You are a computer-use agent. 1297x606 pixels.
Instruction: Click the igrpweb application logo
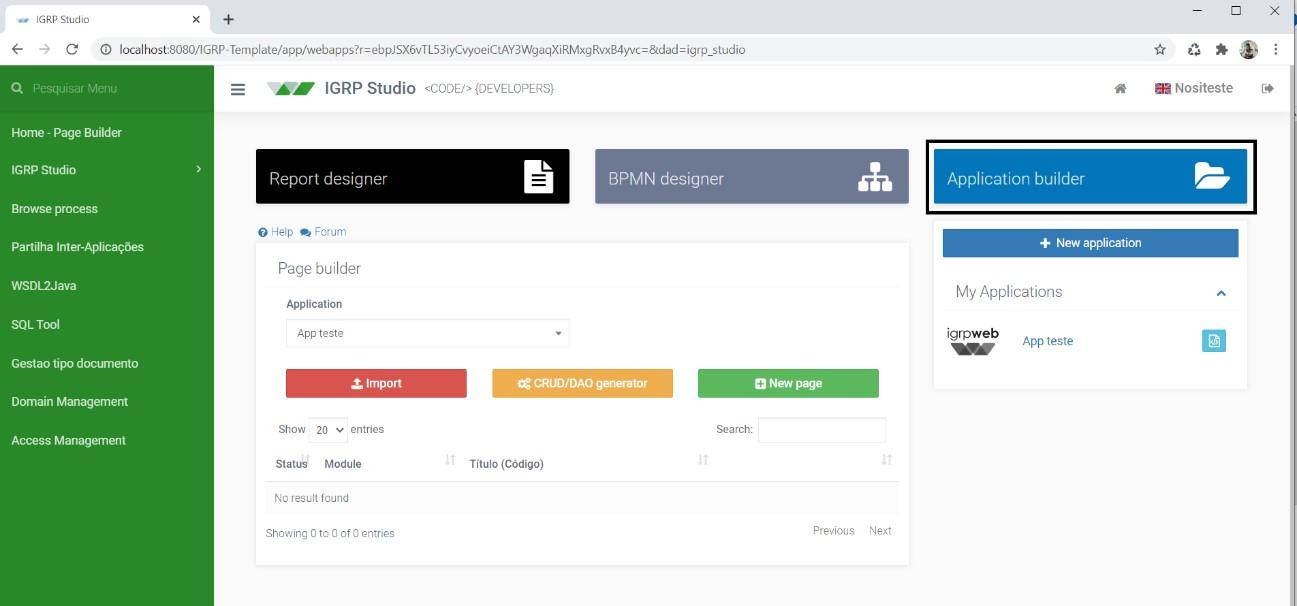click(x=973, y=341)
